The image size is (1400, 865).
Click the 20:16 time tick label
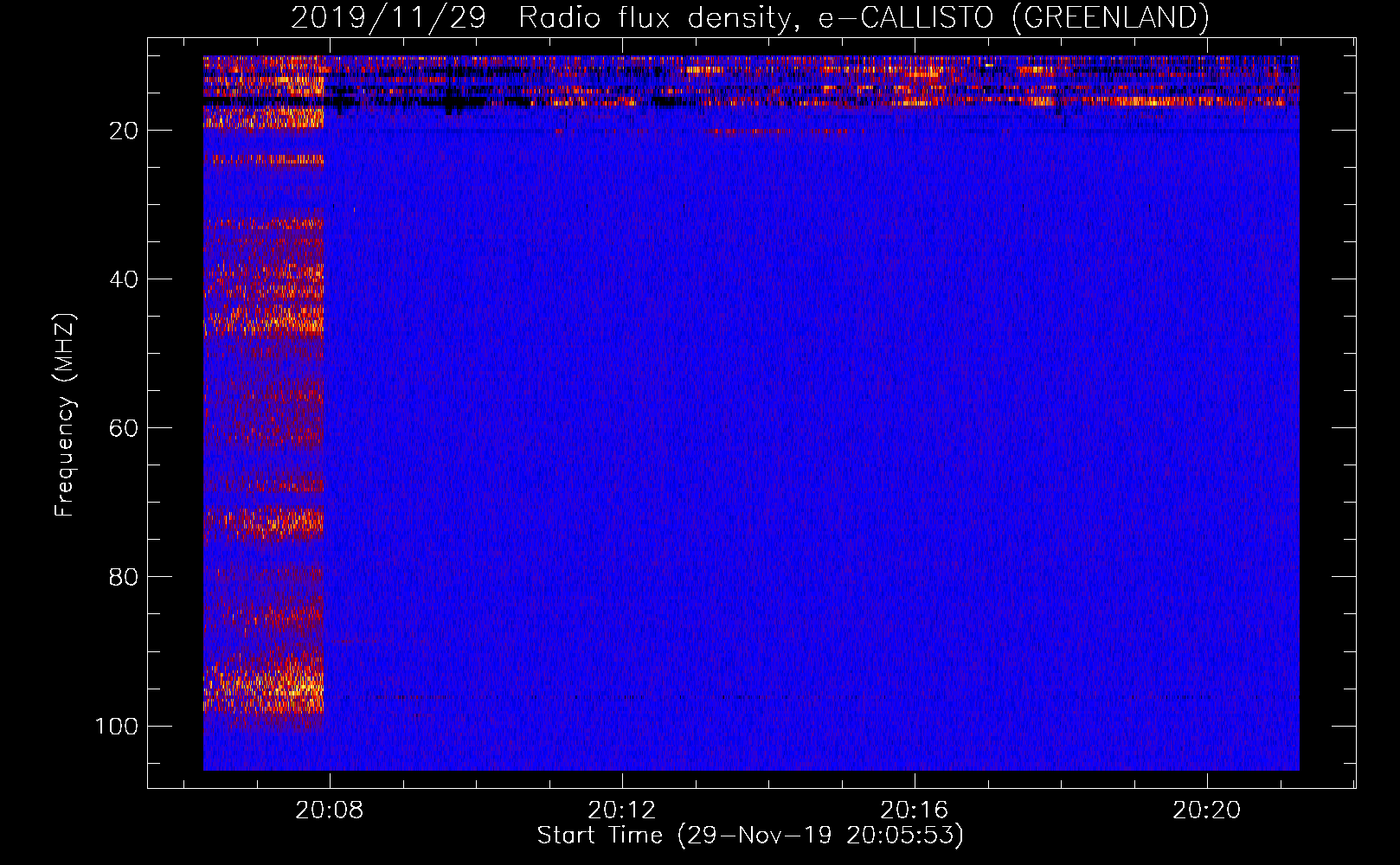914,811
